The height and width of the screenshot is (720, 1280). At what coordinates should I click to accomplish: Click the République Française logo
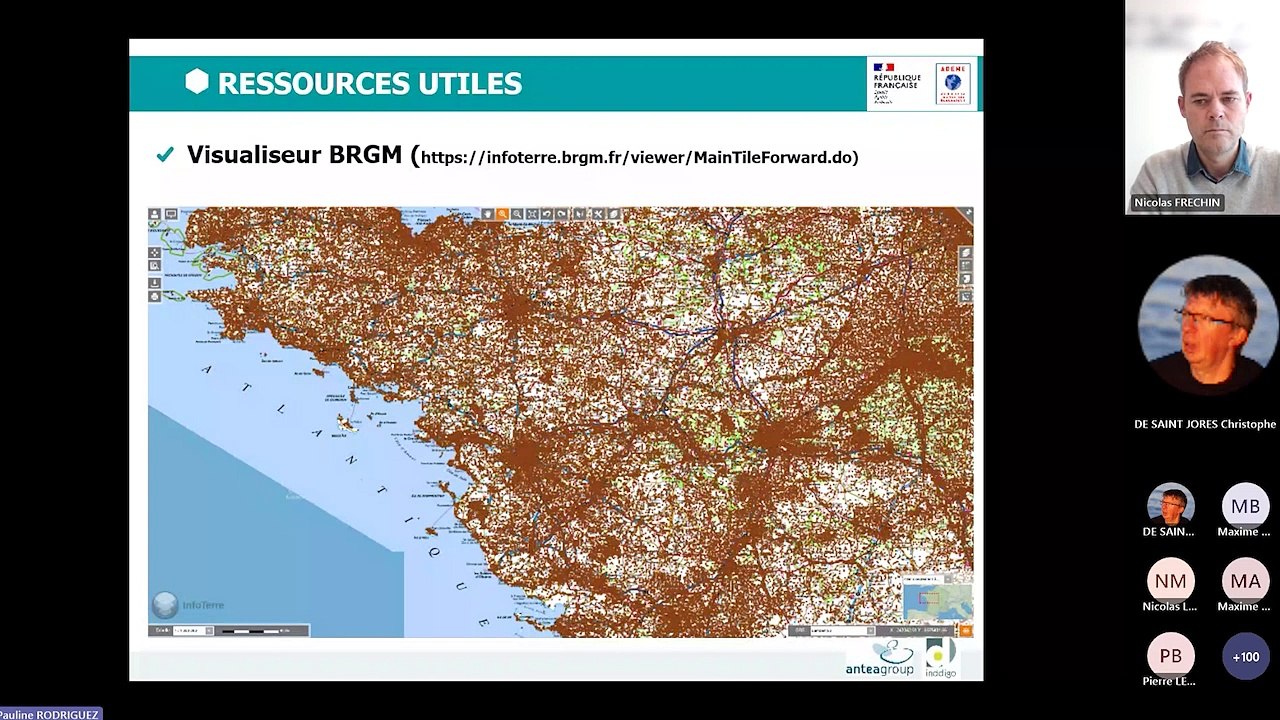pos(897,83)
